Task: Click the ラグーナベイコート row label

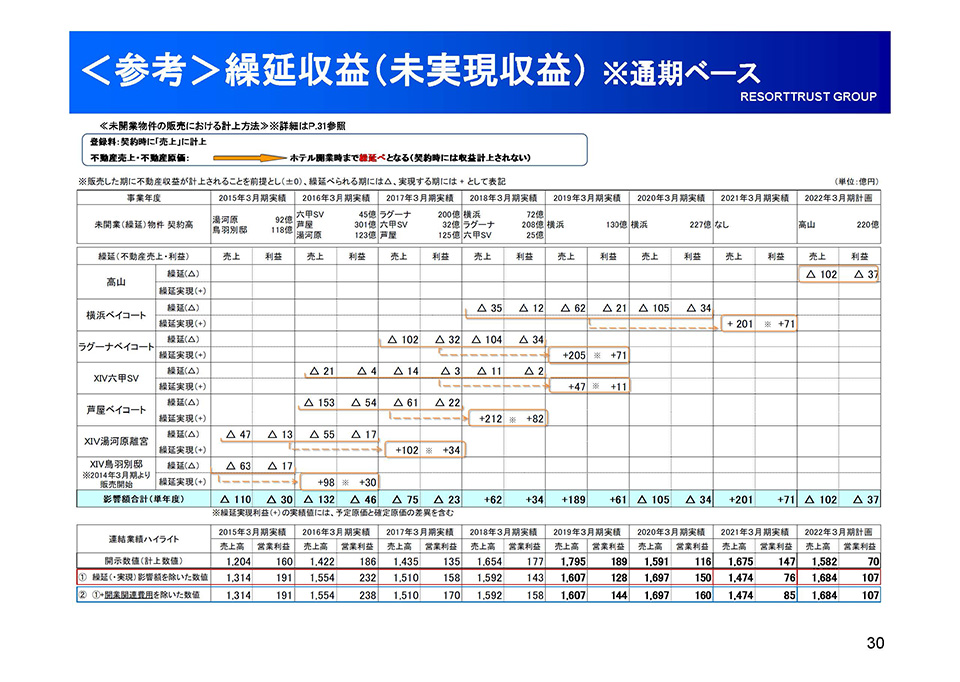Action: (116, 347)
